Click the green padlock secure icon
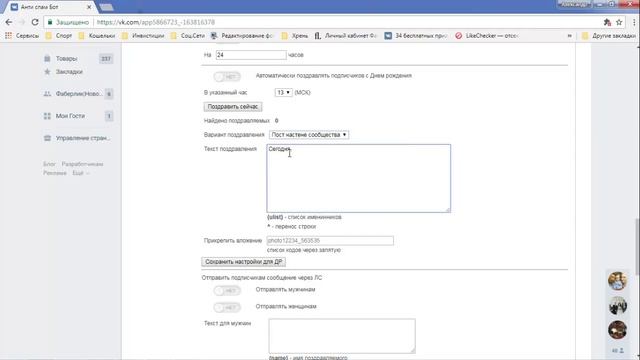This screenshot has height=360, width=640. pyautogui.click(x=50, y=22)
